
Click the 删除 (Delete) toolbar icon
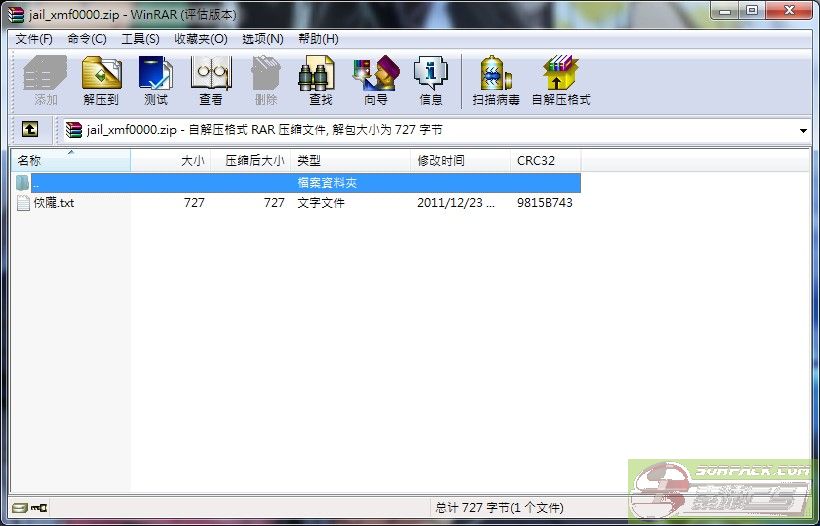[265, 80]
